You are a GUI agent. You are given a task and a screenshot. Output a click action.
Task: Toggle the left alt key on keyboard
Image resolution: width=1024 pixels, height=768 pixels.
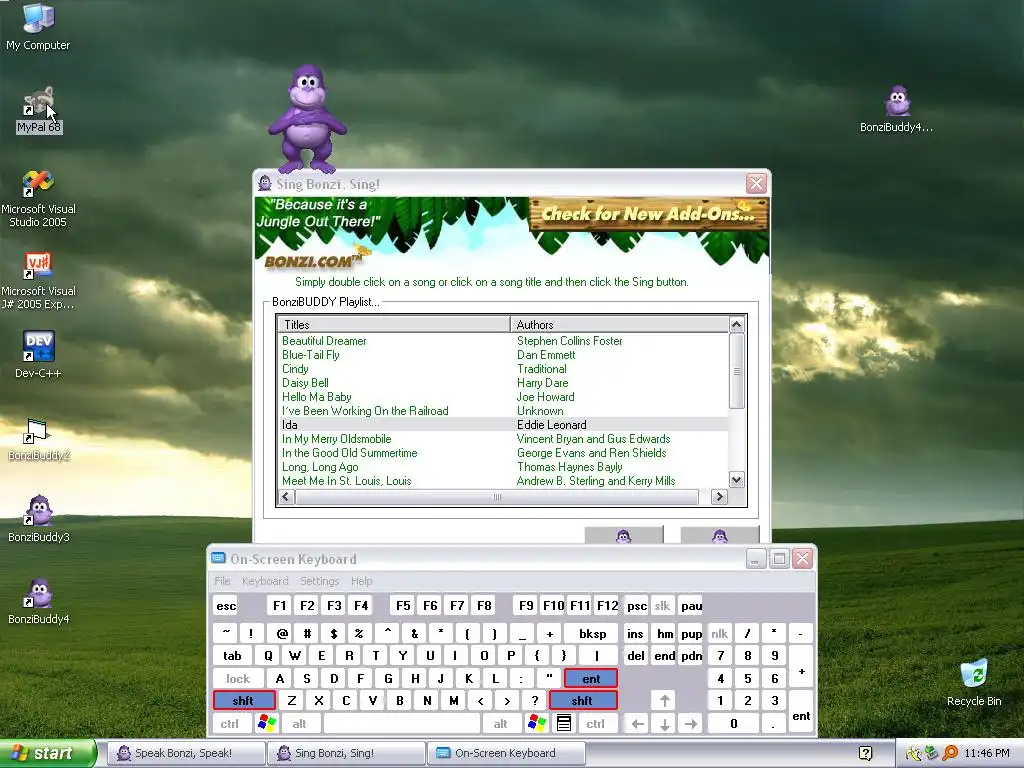300,724
